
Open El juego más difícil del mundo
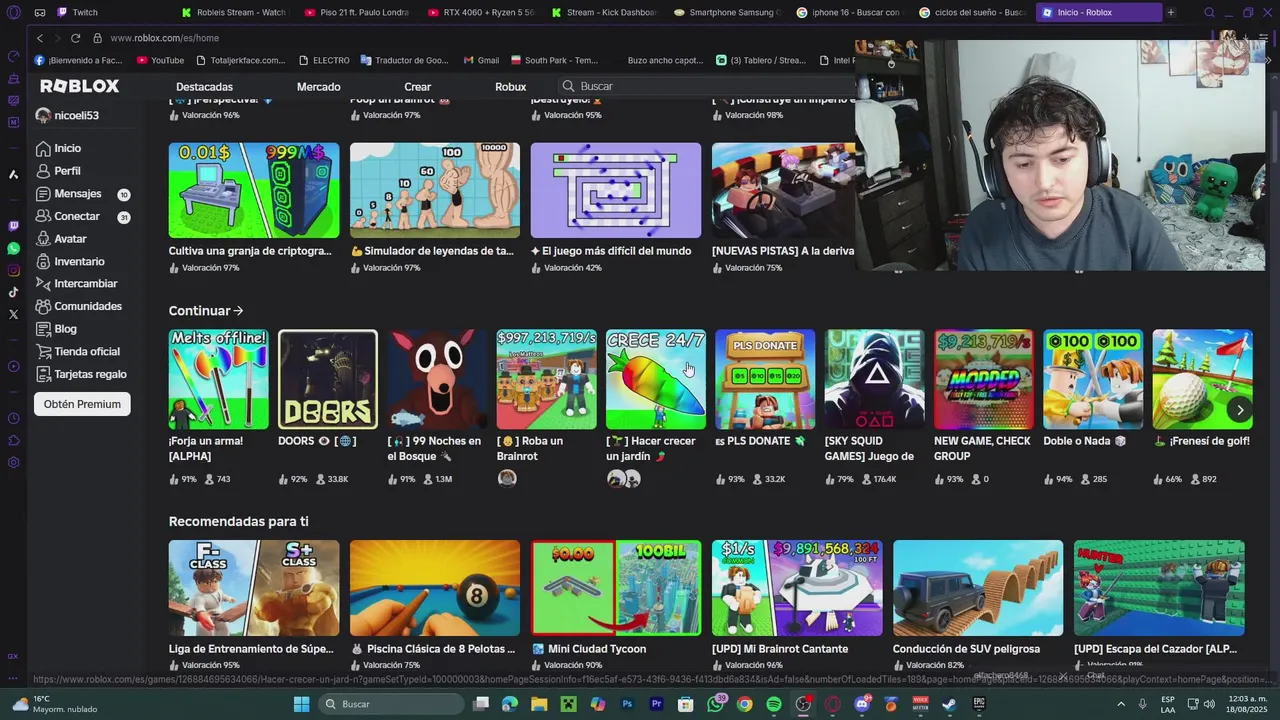point(616,190)
